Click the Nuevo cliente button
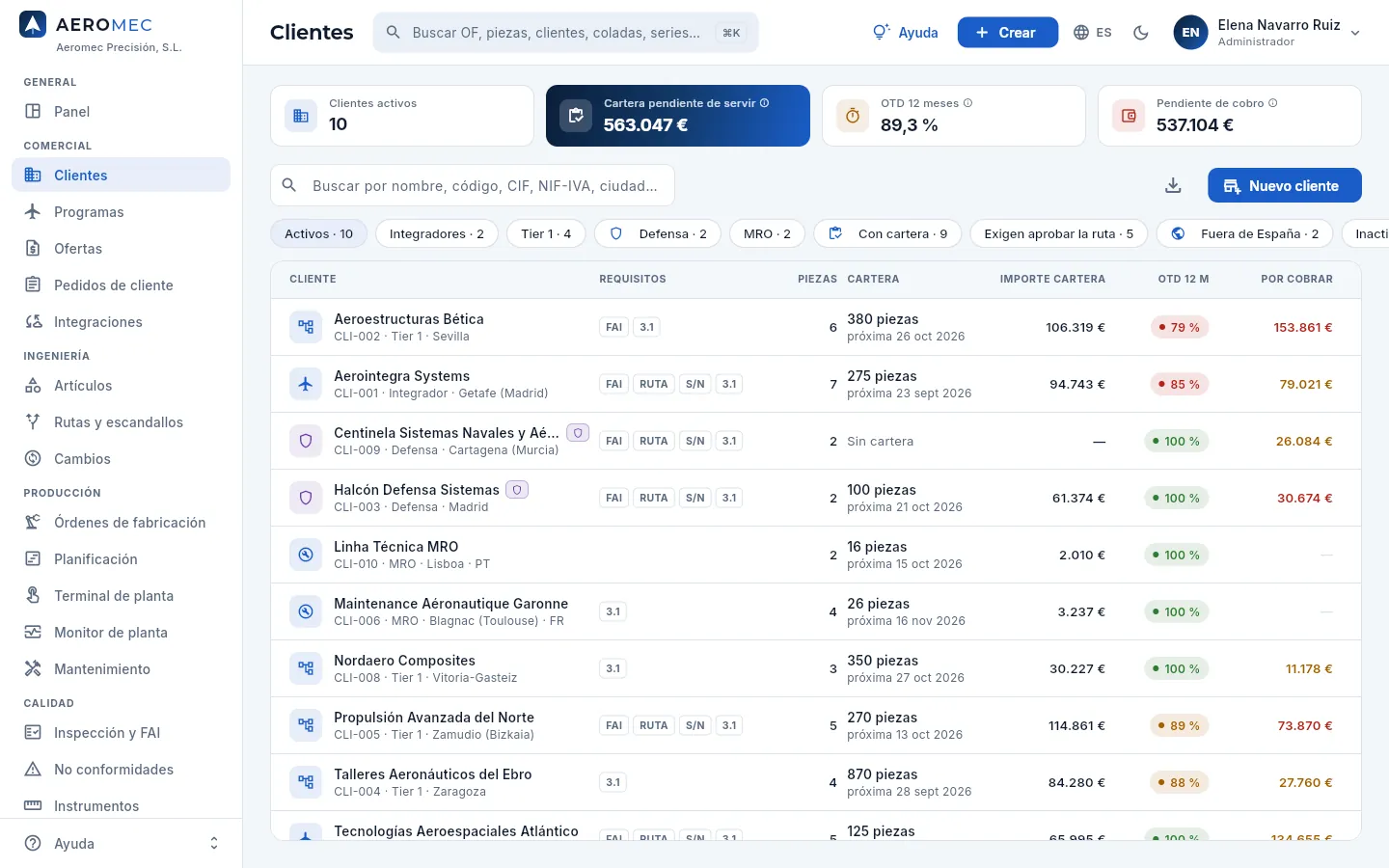Viewport: 1389px width, 868px height. (x=1284, y=186)
